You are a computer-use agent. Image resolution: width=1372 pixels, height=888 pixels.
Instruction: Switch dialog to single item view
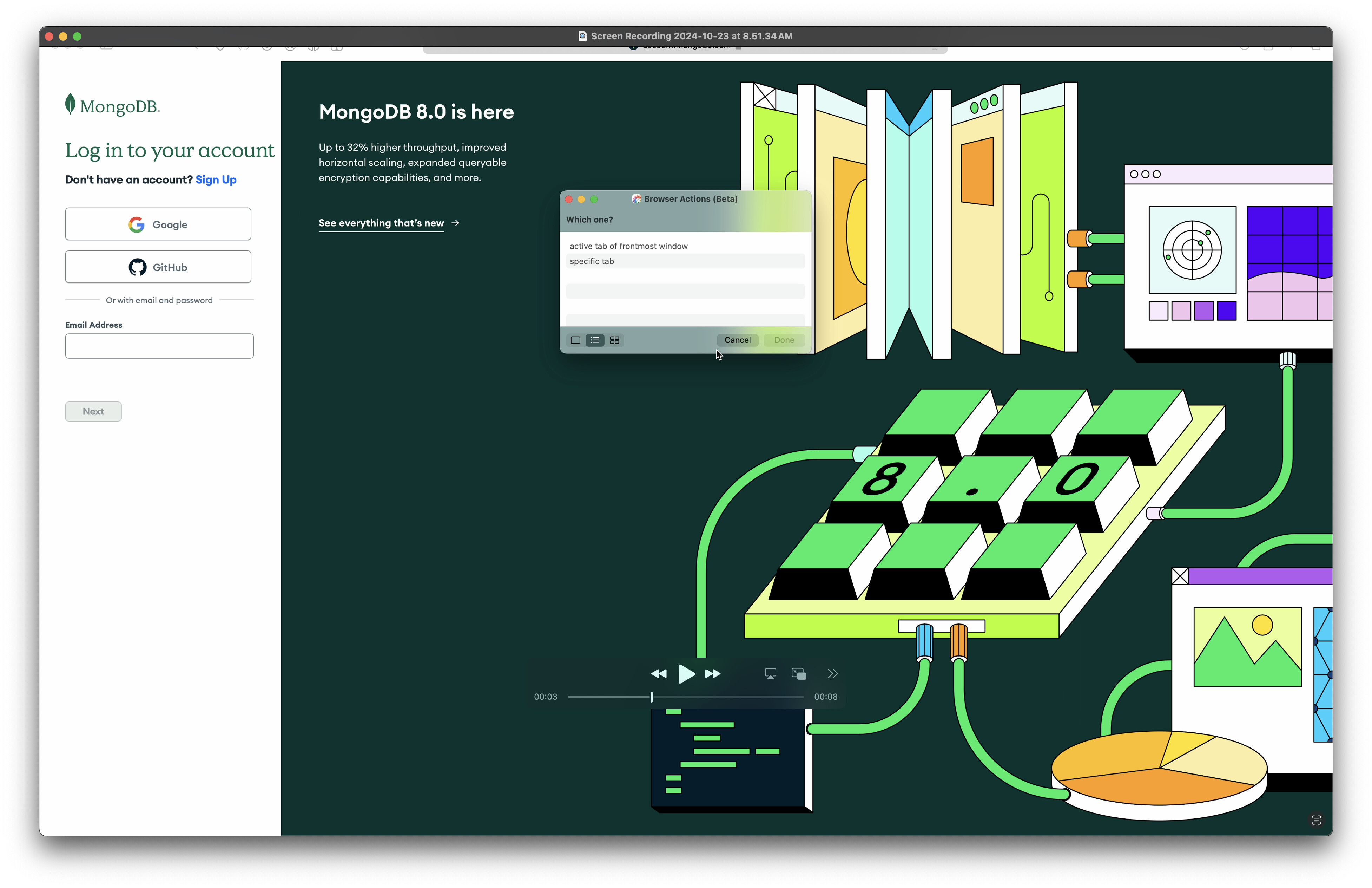tap(575, 340)
